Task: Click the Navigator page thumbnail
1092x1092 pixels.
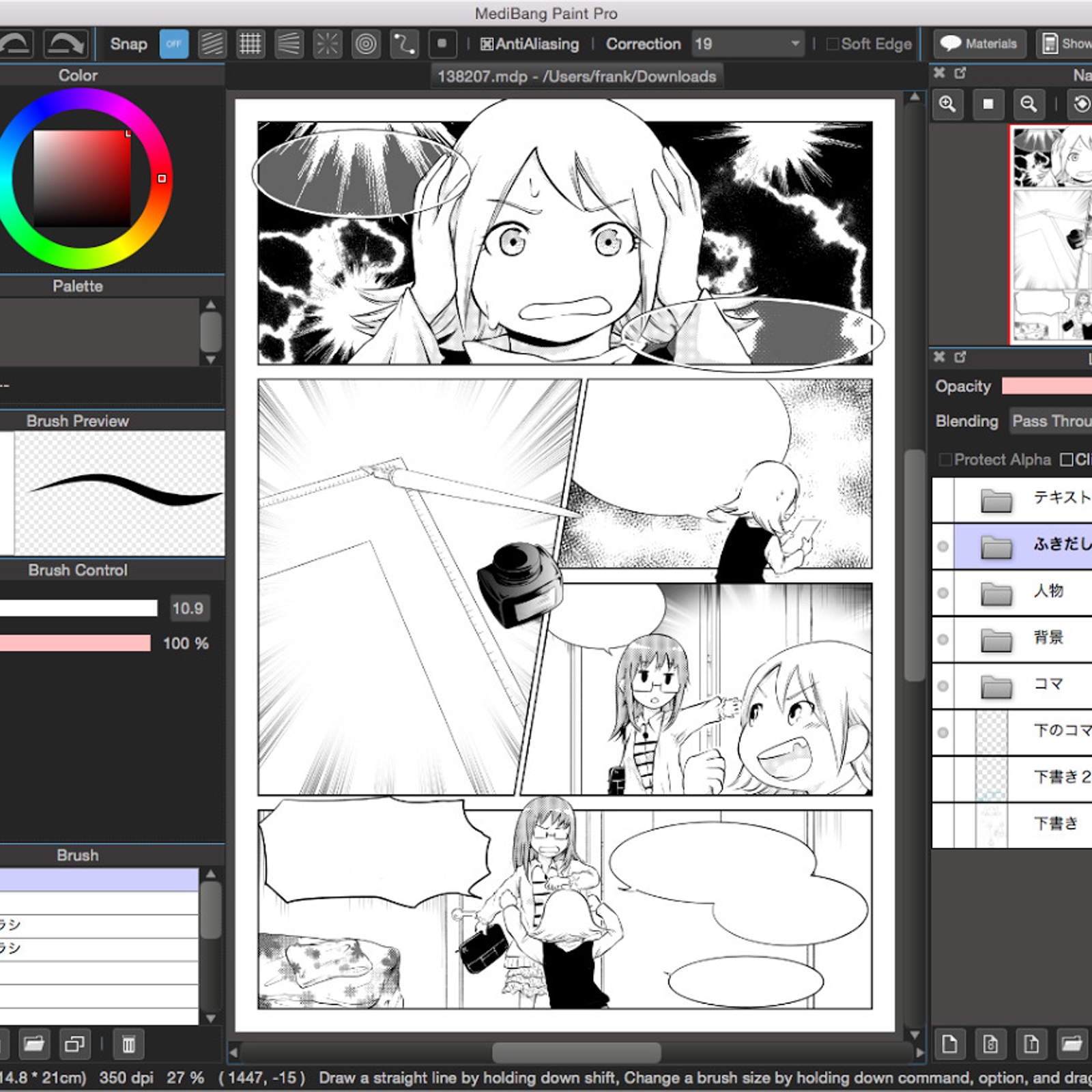Action: pos(1051,234)
